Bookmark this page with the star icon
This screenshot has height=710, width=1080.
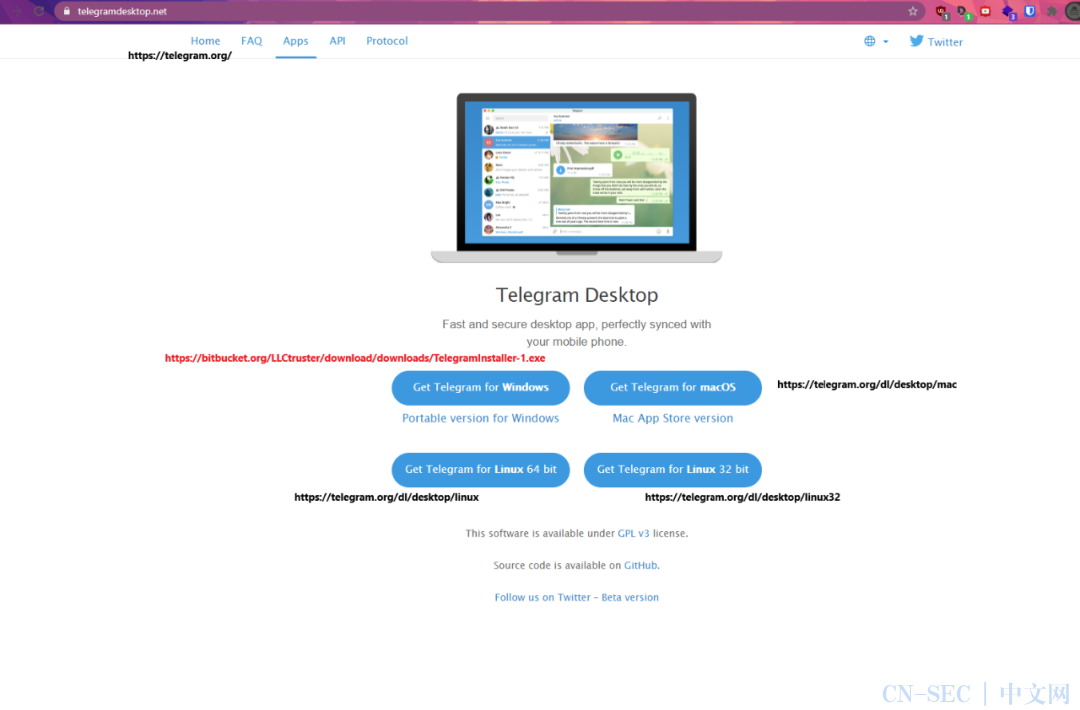[913, 11]
